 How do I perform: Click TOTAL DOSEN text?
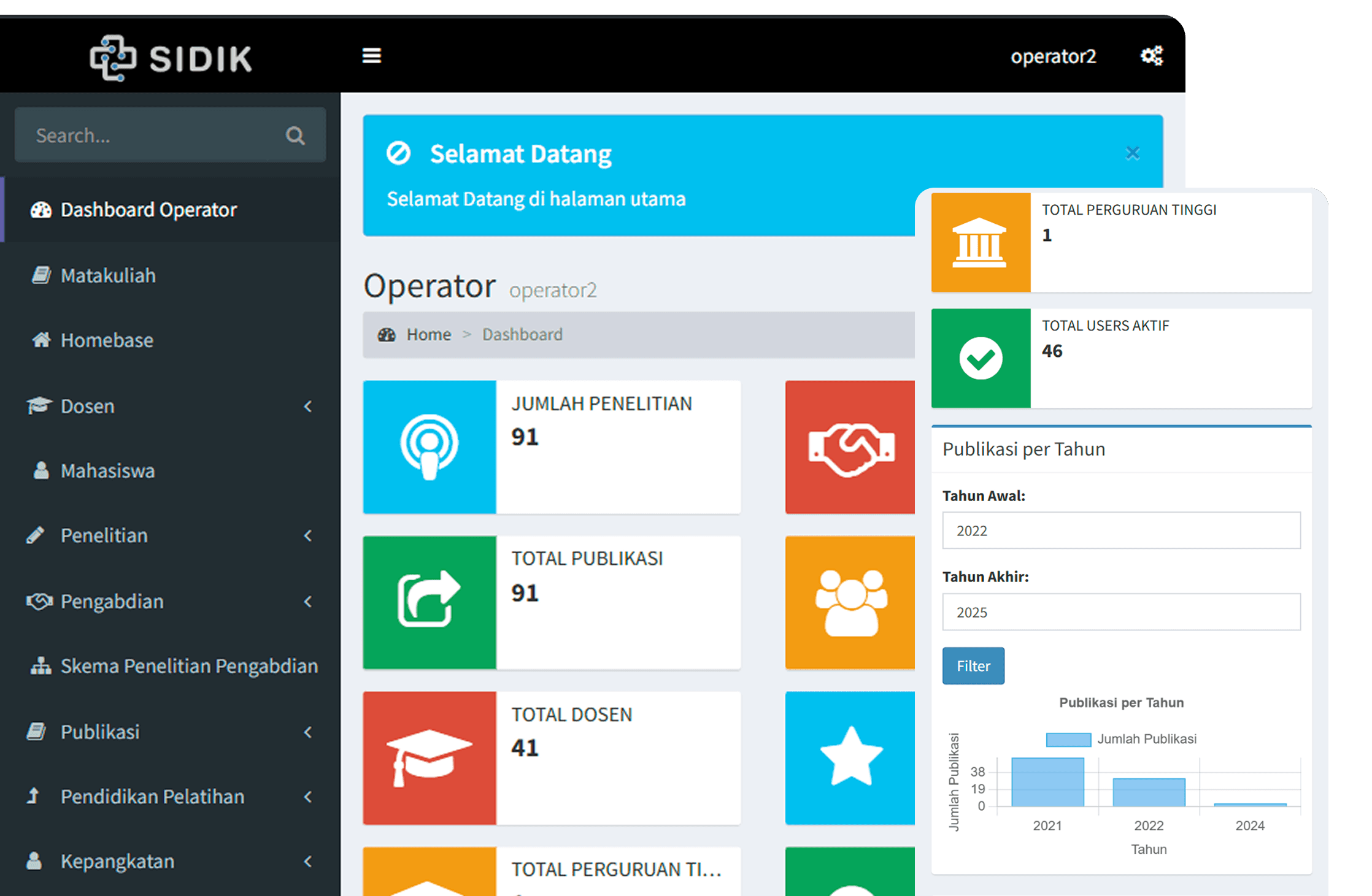572,714
